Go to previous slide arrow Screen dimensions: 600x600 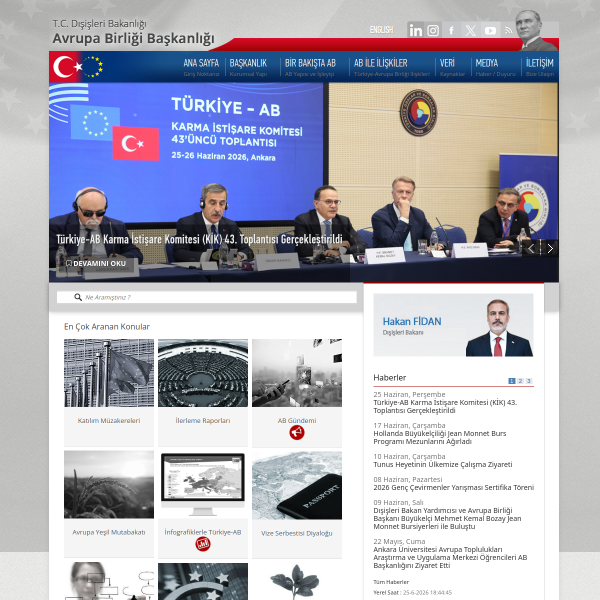tap(532, 249)
